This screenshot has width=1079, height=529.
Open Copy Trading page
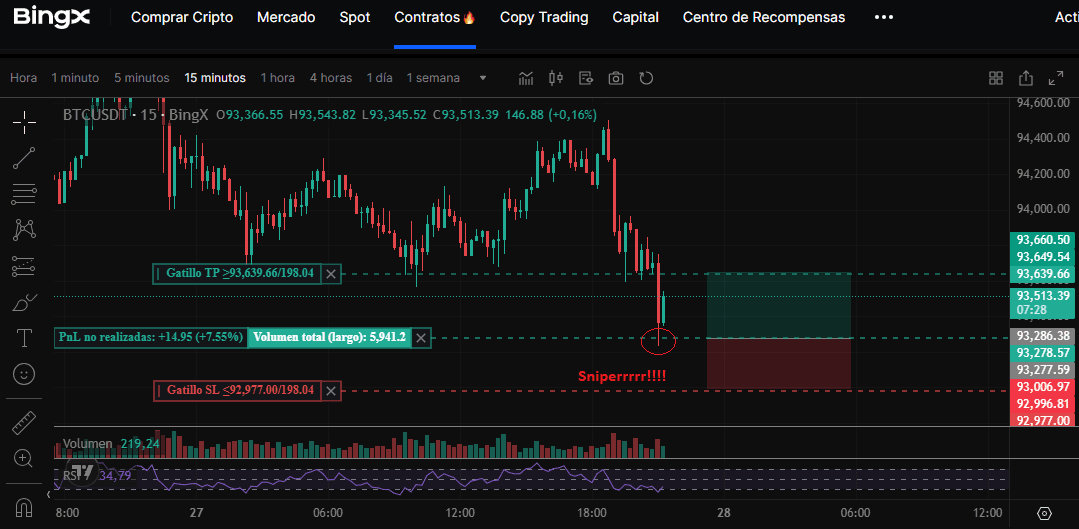[544, 17]
